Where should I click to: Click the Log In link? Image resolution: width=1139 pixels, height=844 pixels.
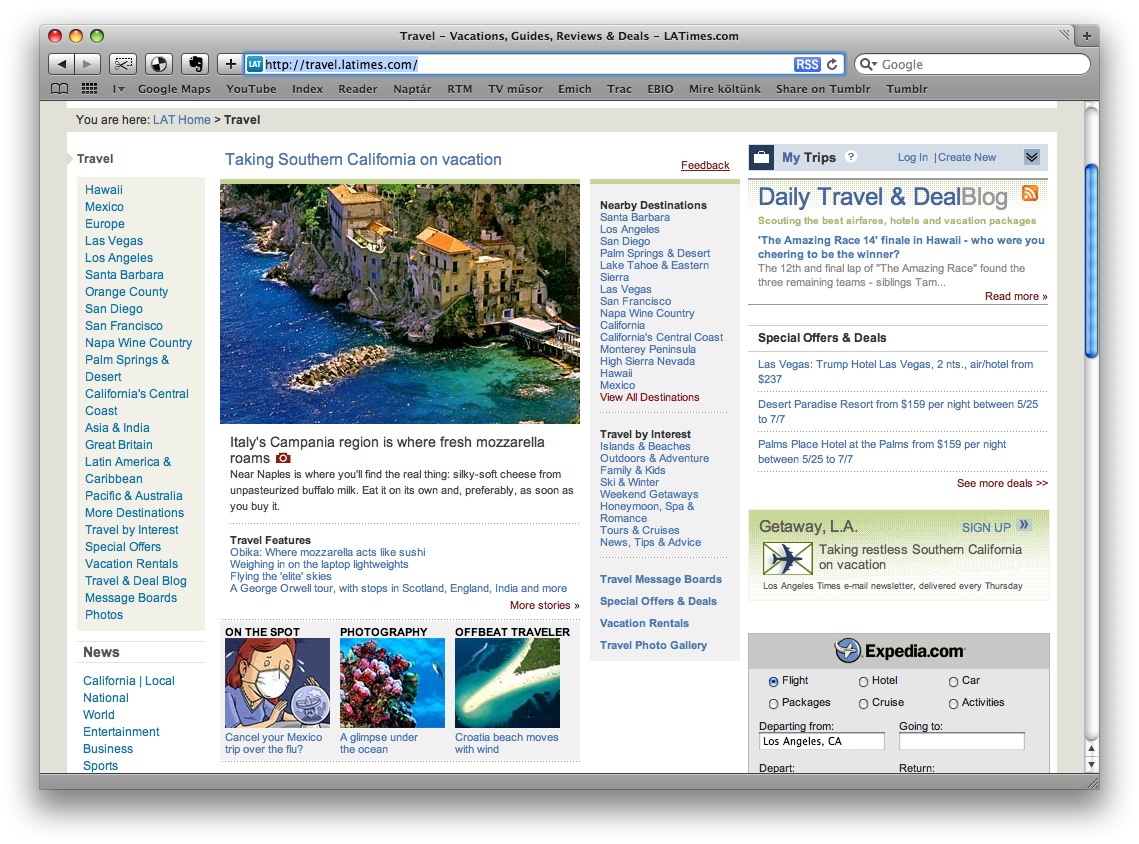912,157
